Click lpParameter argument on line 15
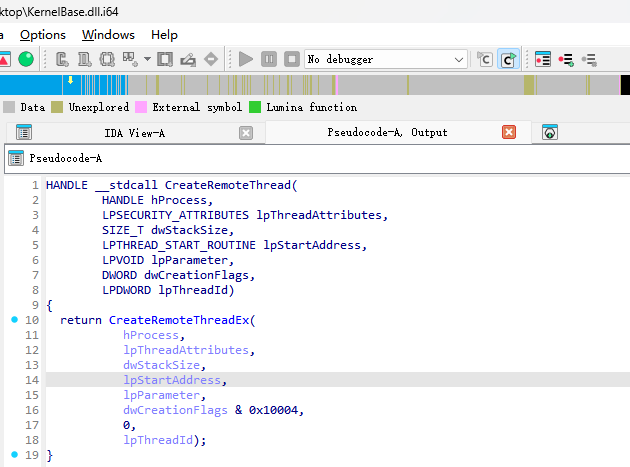Image resolution: width=630 pixels, height=467 pixels. (x=161, y=395)
